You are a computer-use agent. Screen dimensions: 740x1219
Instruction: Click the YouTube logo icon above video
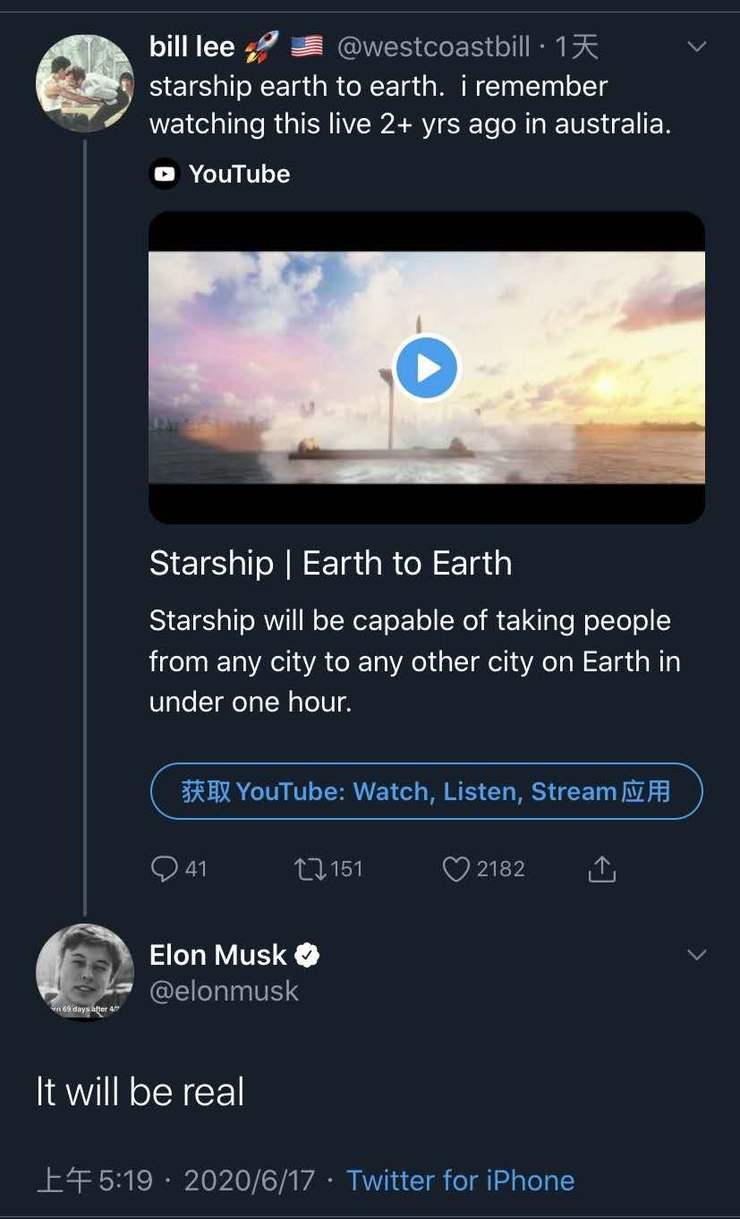tap(164, 174)
